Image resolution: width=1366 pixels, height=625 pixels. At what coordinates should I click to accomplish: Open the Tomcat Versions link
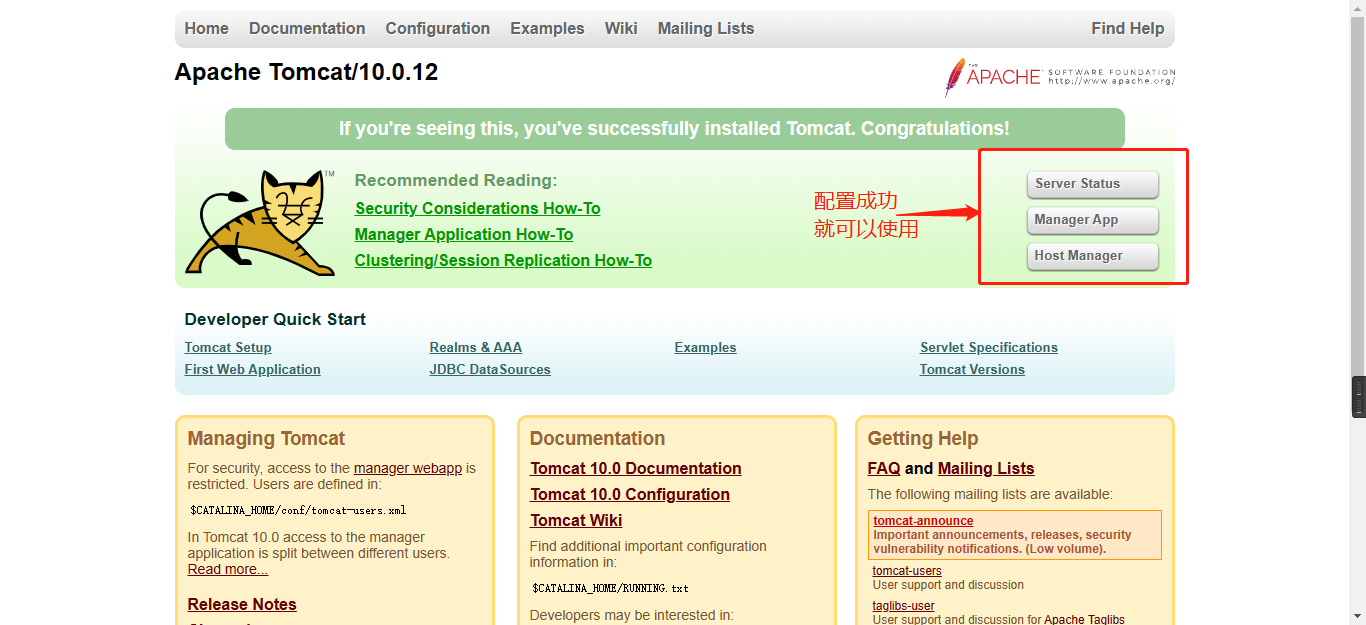(x=972, y=370)
